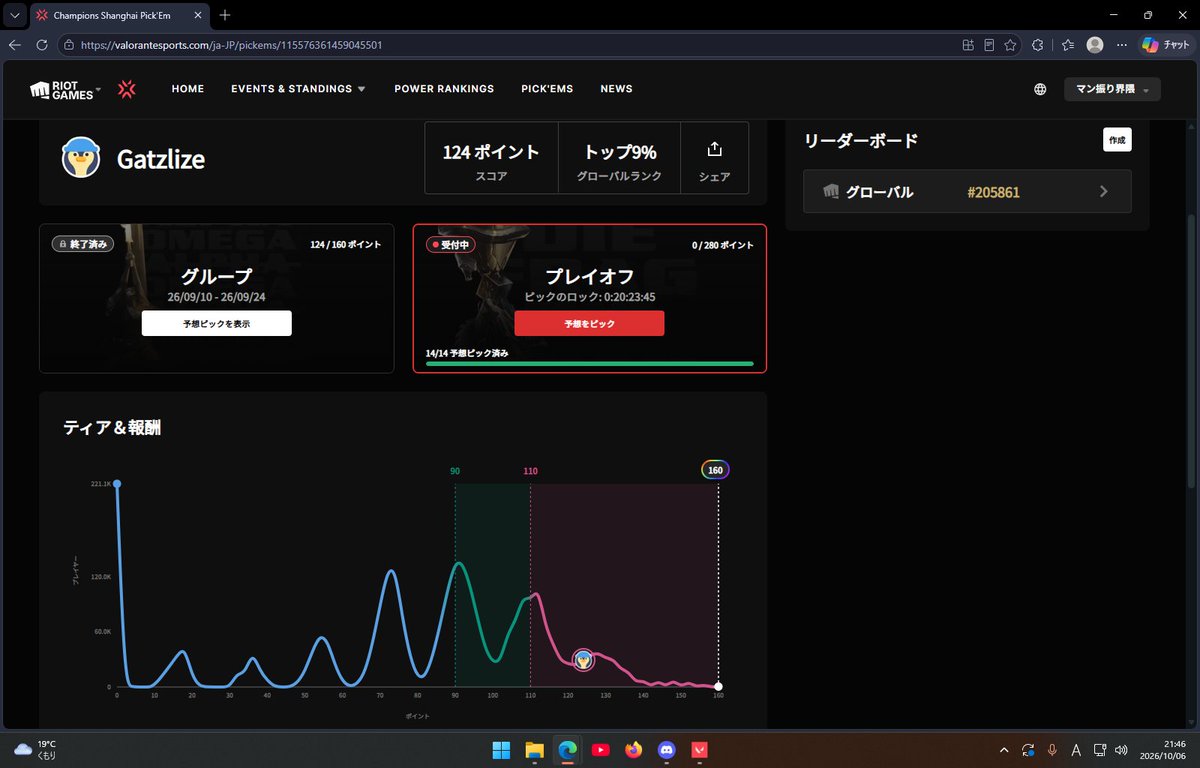
Task: Click the 14/14 green pick progress bar
Action: (x=589, y=364)
